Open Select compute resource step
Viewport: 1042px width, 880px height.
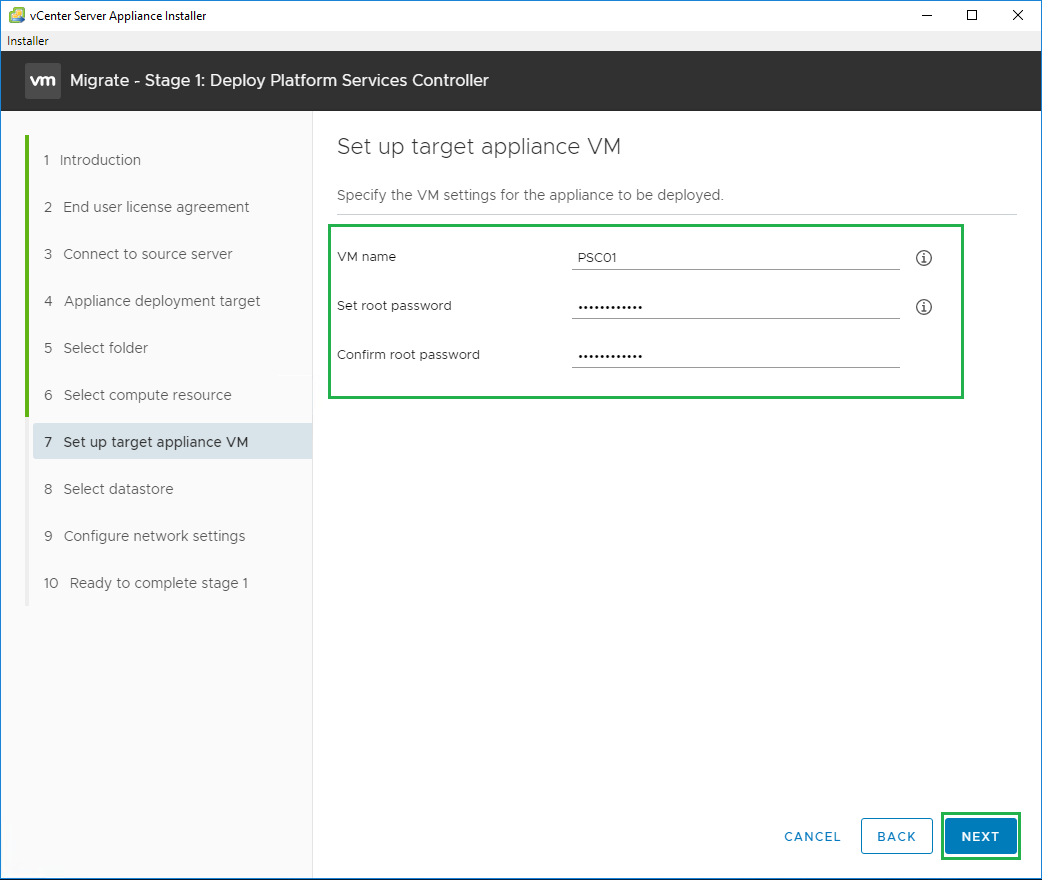147,395
